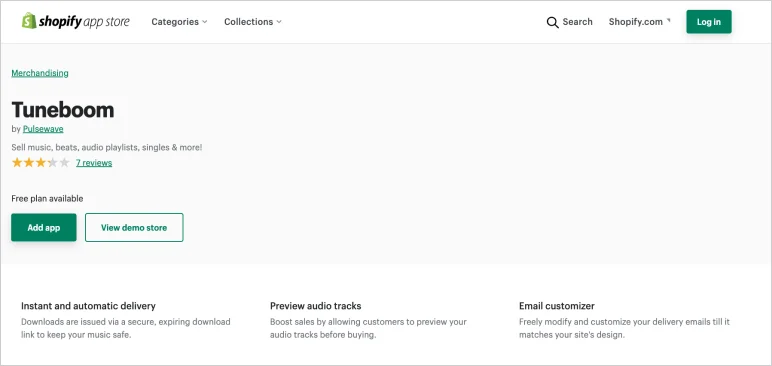Click the View demo store button
Viewport: 772px width, 366px height.
click(134, 228)
